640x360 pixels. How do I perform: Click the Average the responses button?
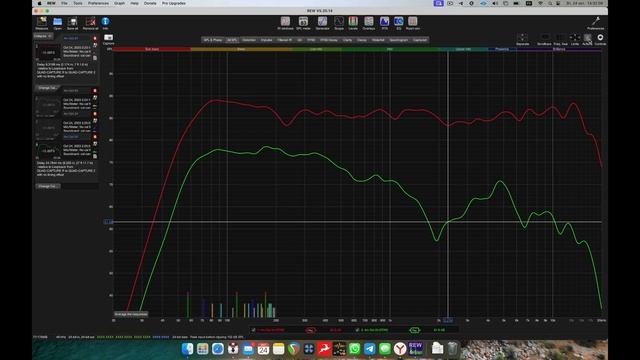click(131, 314)
